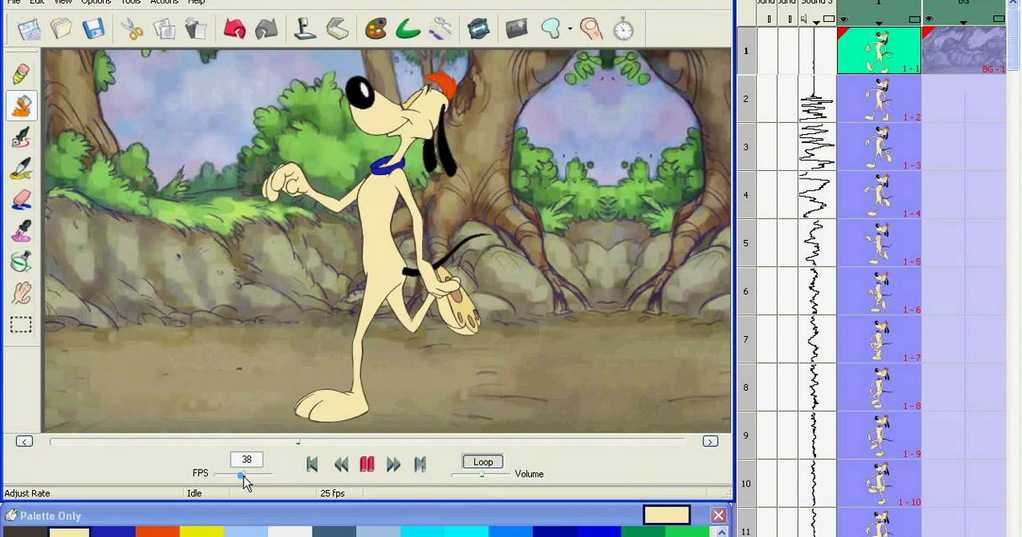Redo with the gray arrow icon

pyautogui.click(x=266, y=29)
